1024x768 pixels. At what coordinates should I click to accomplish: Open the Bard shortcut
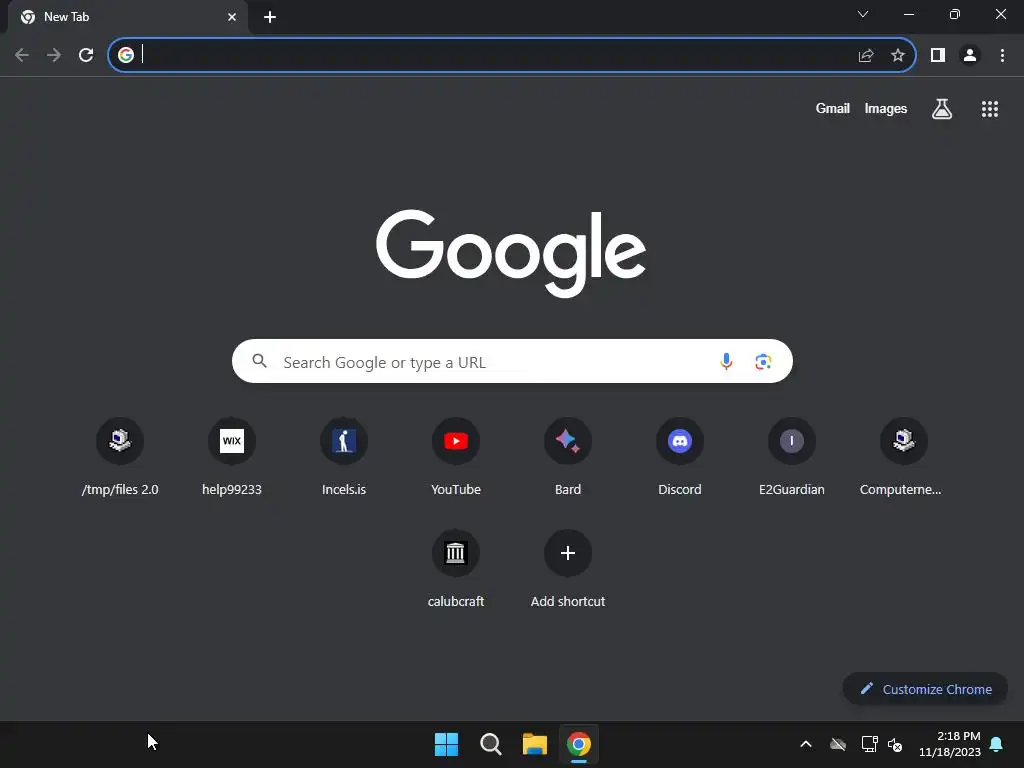pos(568,457)
